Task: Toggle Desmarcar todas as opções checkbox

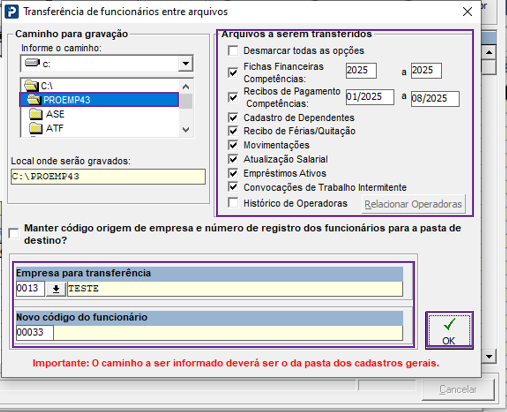Action: (233, 51)
